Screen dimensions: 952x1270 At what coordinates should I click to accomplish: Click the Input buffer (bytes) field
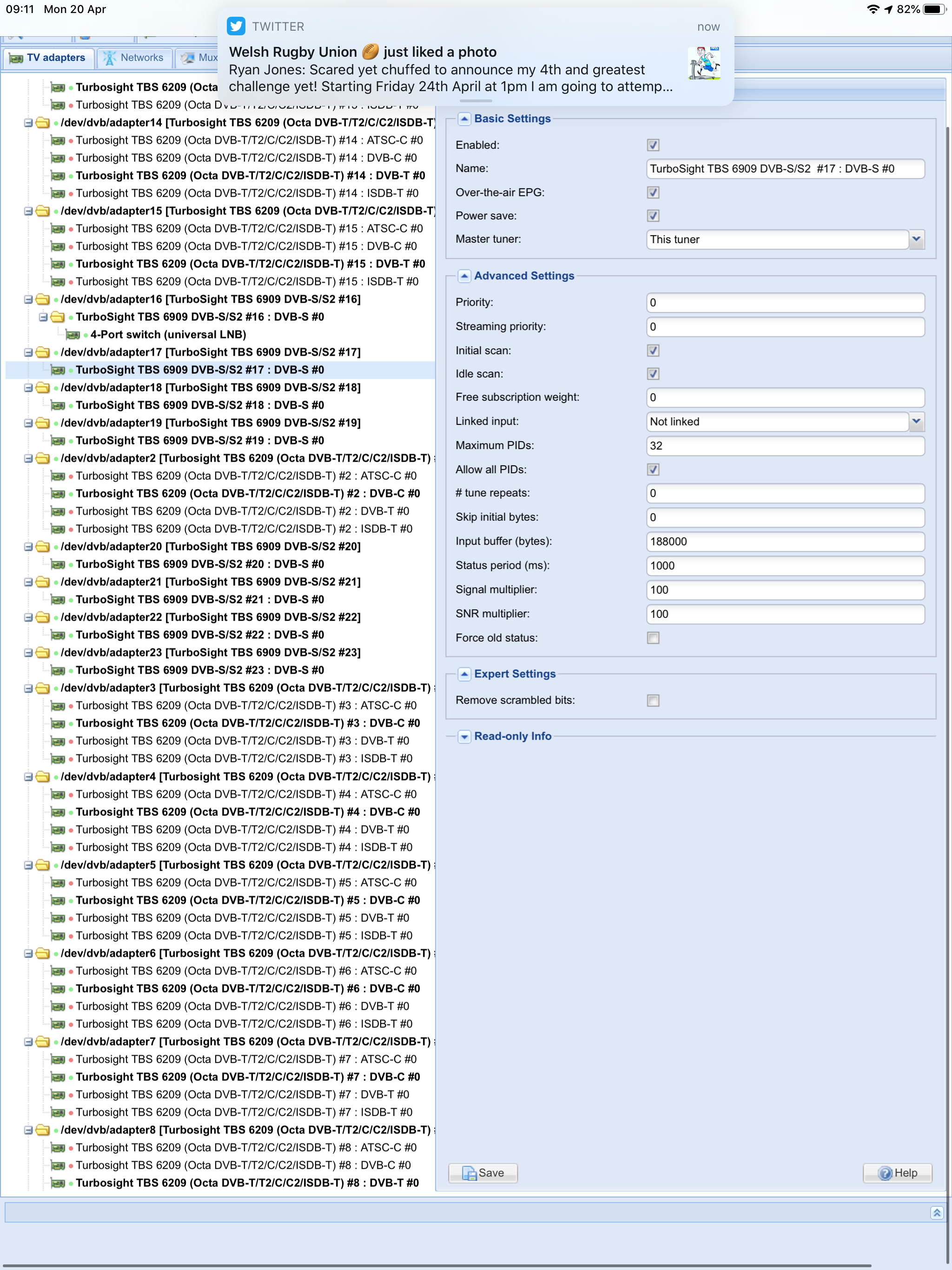click(x=785, y=542)
